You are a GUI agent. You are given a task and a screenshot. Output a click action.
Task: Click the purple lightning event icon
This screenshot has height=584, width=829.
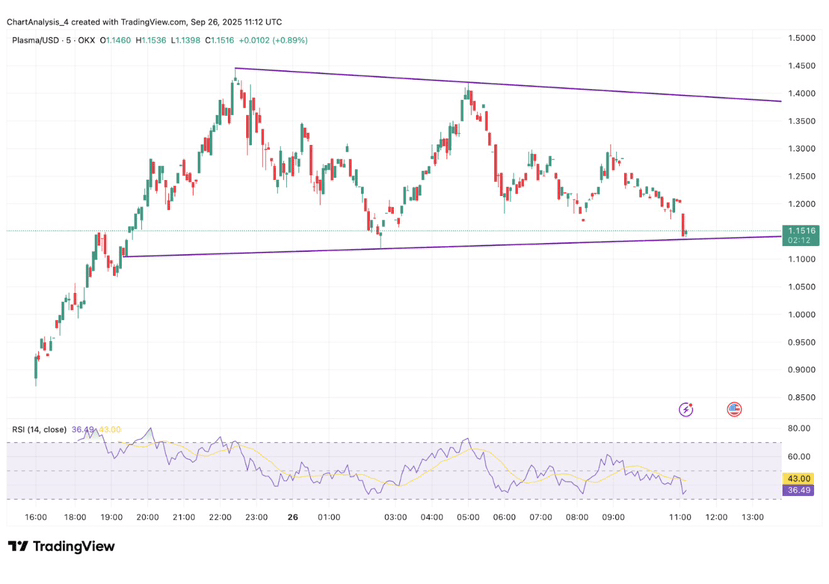pyautogui.click(x=686, y=409)
